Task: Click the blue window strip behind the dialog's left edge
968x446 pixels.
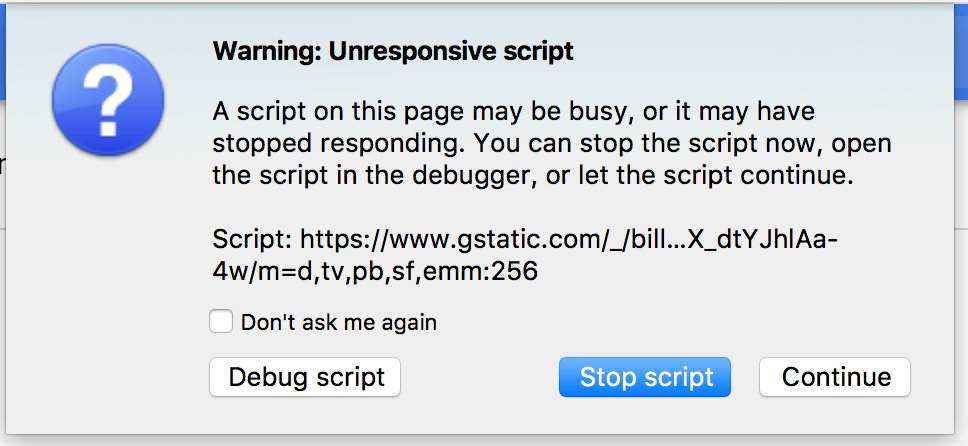Action: (2, 53)
